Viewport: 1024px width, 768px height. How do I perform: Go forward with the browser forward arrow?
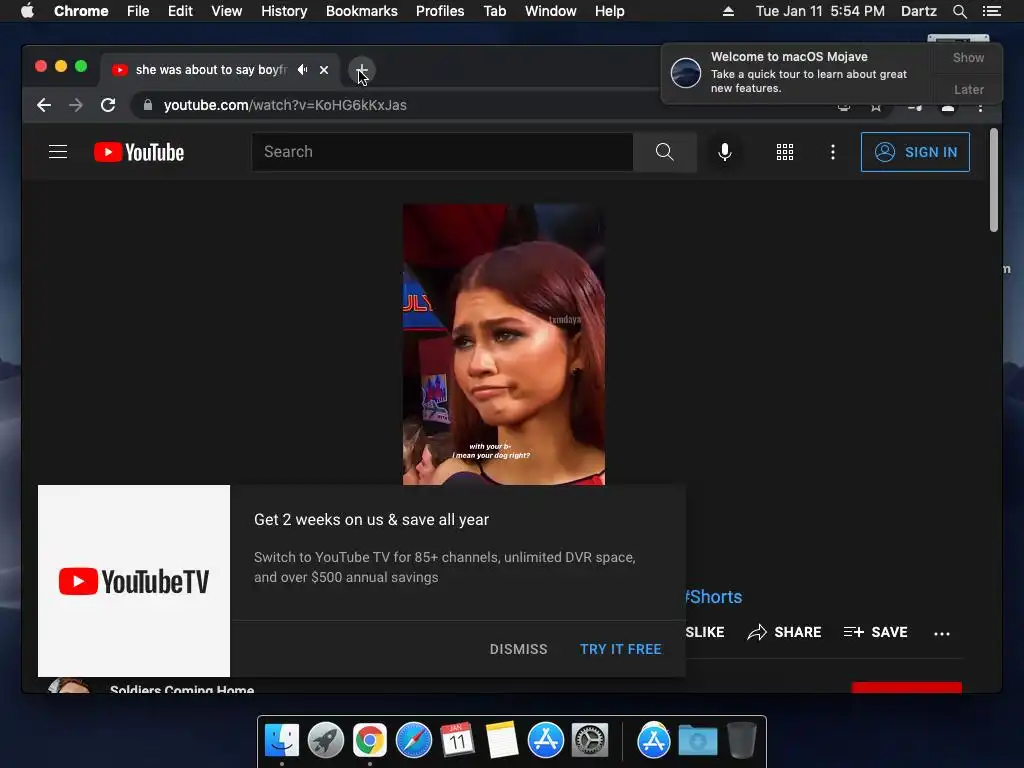[76, 105]
